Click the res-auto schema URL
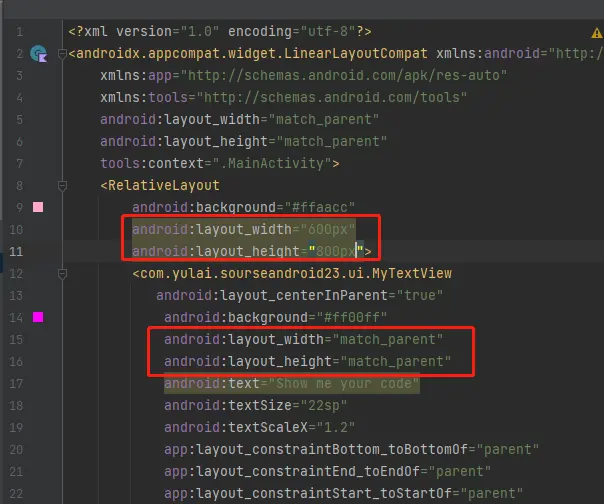Image resolution: width=604 pixels, height=504 pixels. pyautogui.click(x=343, y=76)
